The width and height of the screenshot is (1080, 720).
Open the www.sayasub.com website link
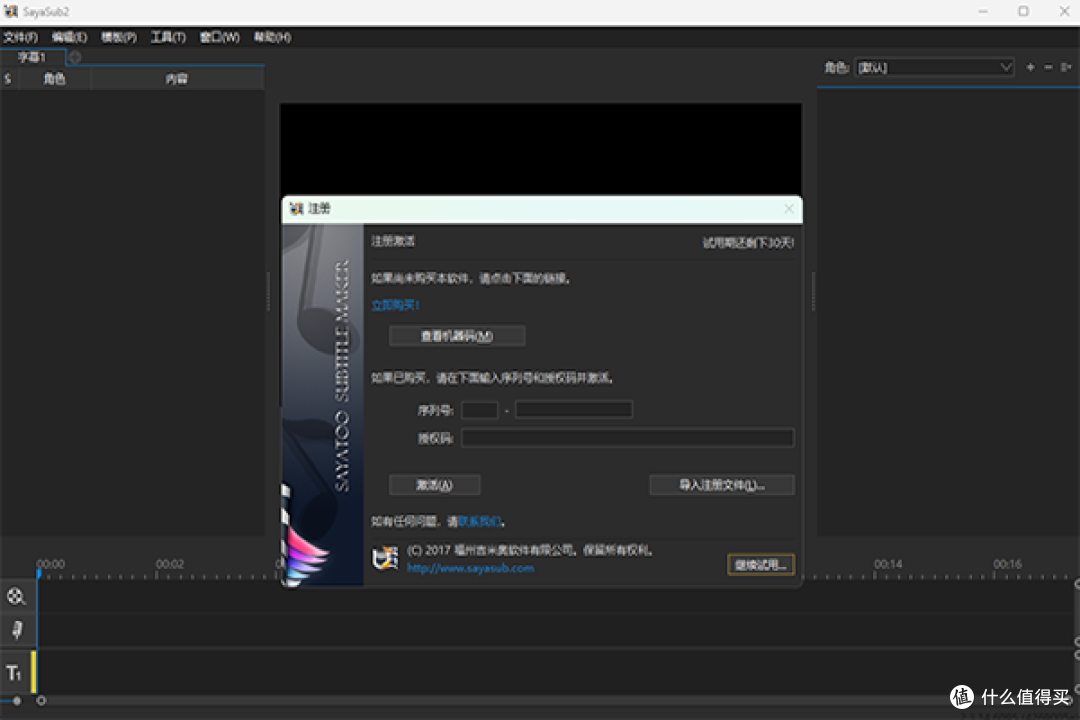[x=470, y=568]
